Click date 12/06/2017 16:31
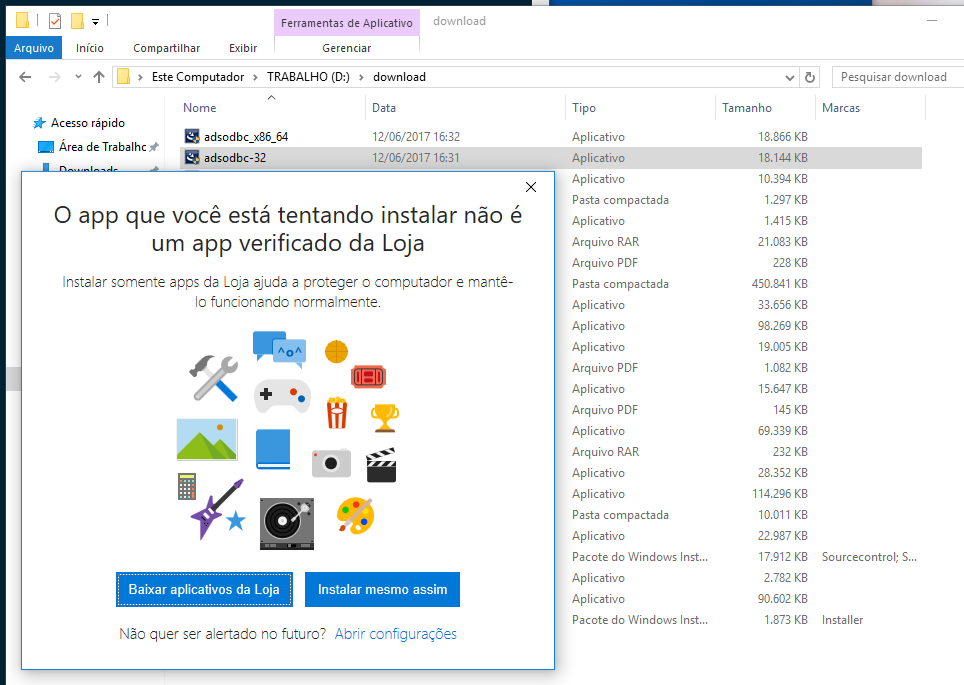 click(x=416, y=157)
